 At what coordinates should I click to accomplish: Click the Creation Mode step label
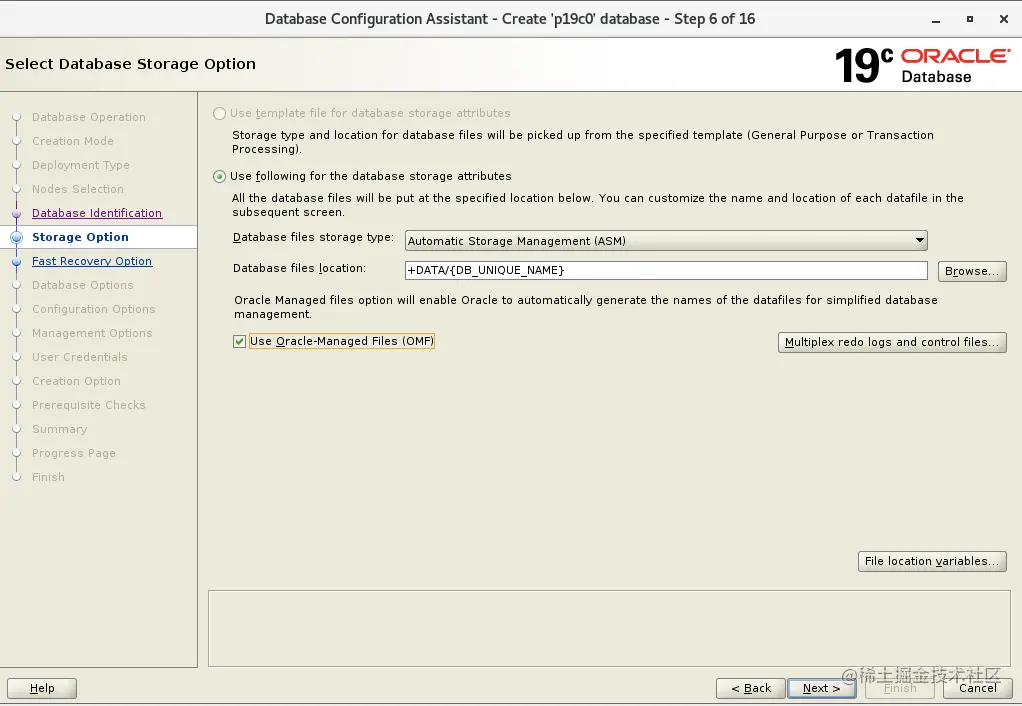coord(73,141)
